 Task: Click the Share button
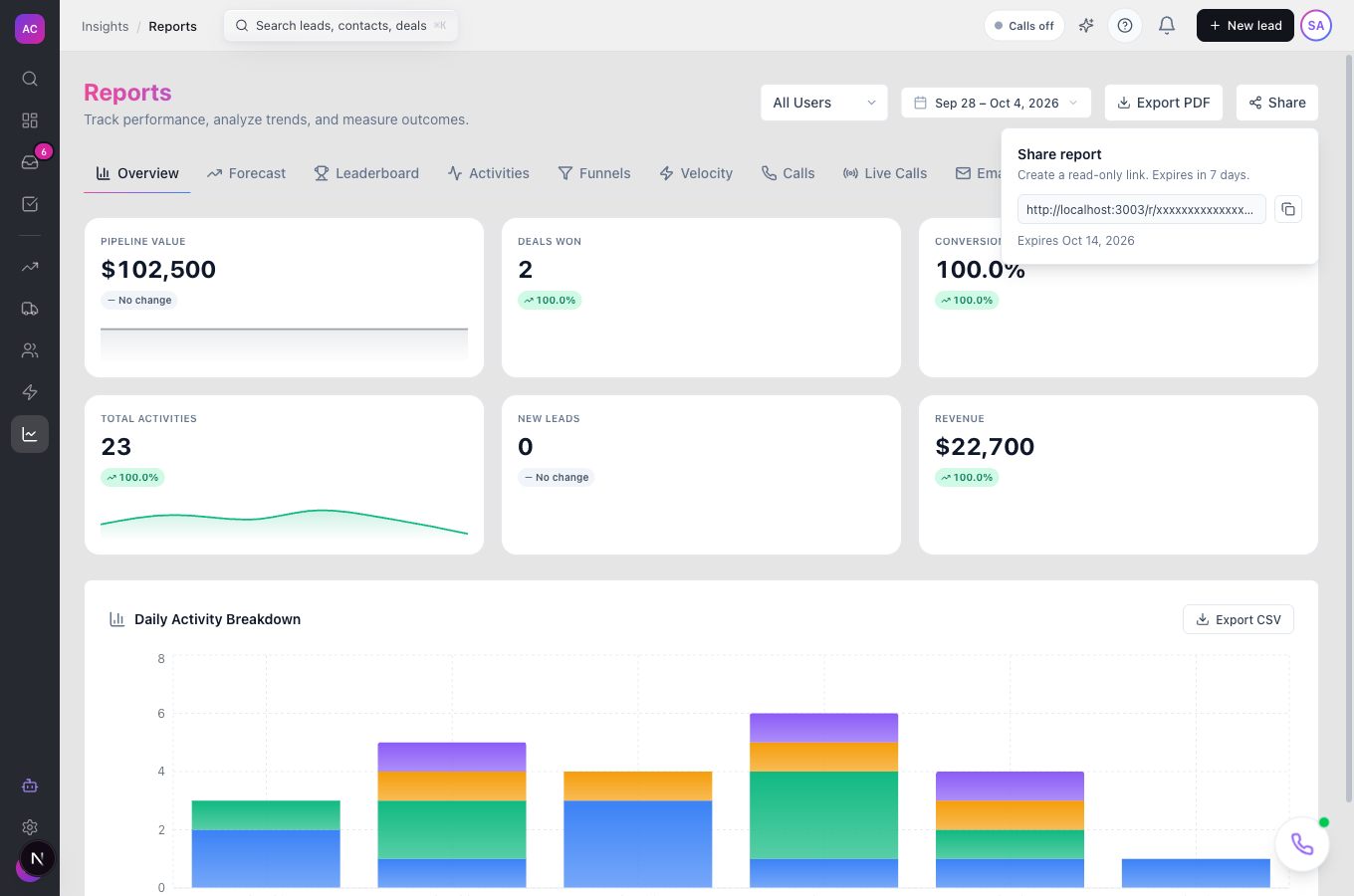(1277, 103)
